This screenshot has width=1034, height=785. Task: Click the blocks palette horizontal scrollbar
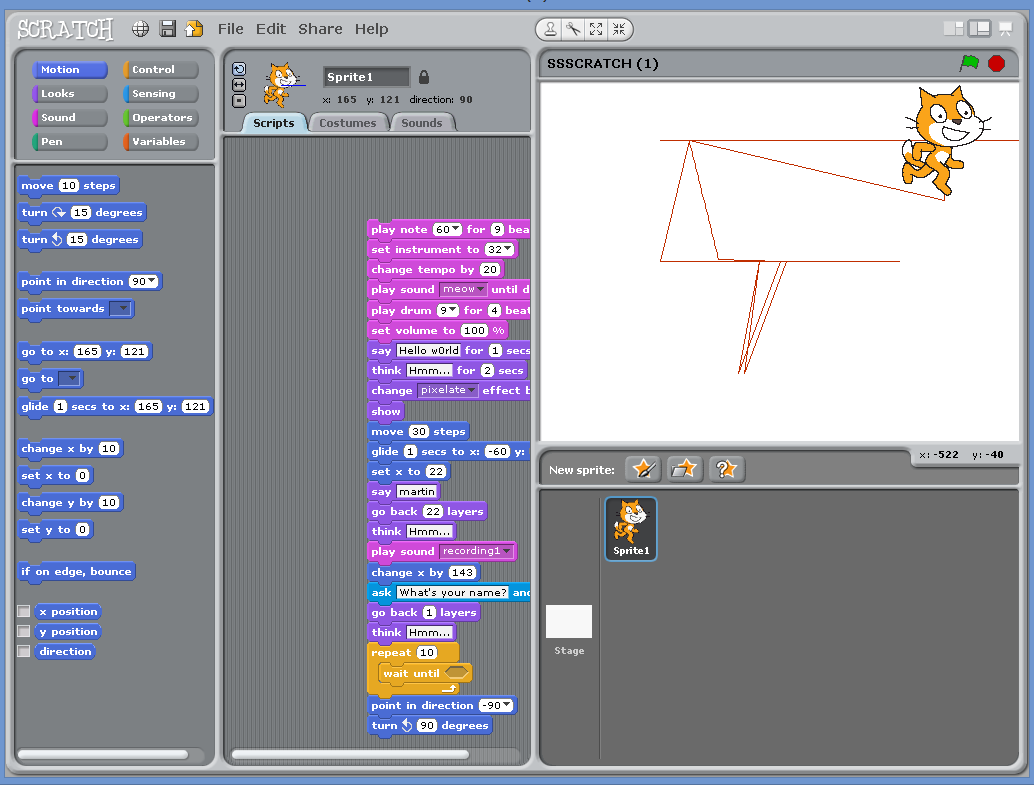tap(103, 754)
